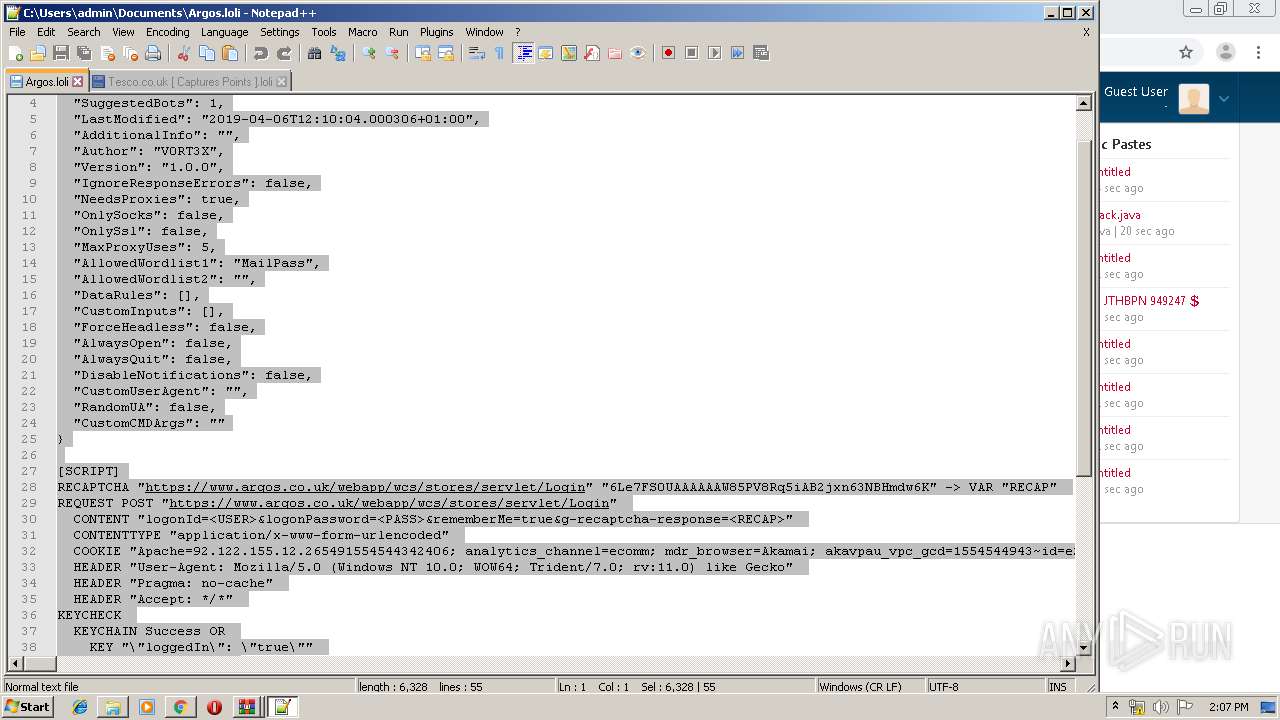
Task: Close the Tesco.co.uk tab
Action: coord(282,82)
